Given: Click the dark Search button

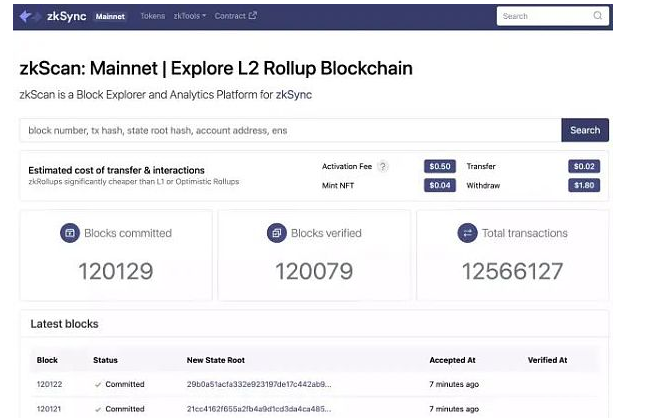Looking at the screenshot, I should click(x=585, y=130).
